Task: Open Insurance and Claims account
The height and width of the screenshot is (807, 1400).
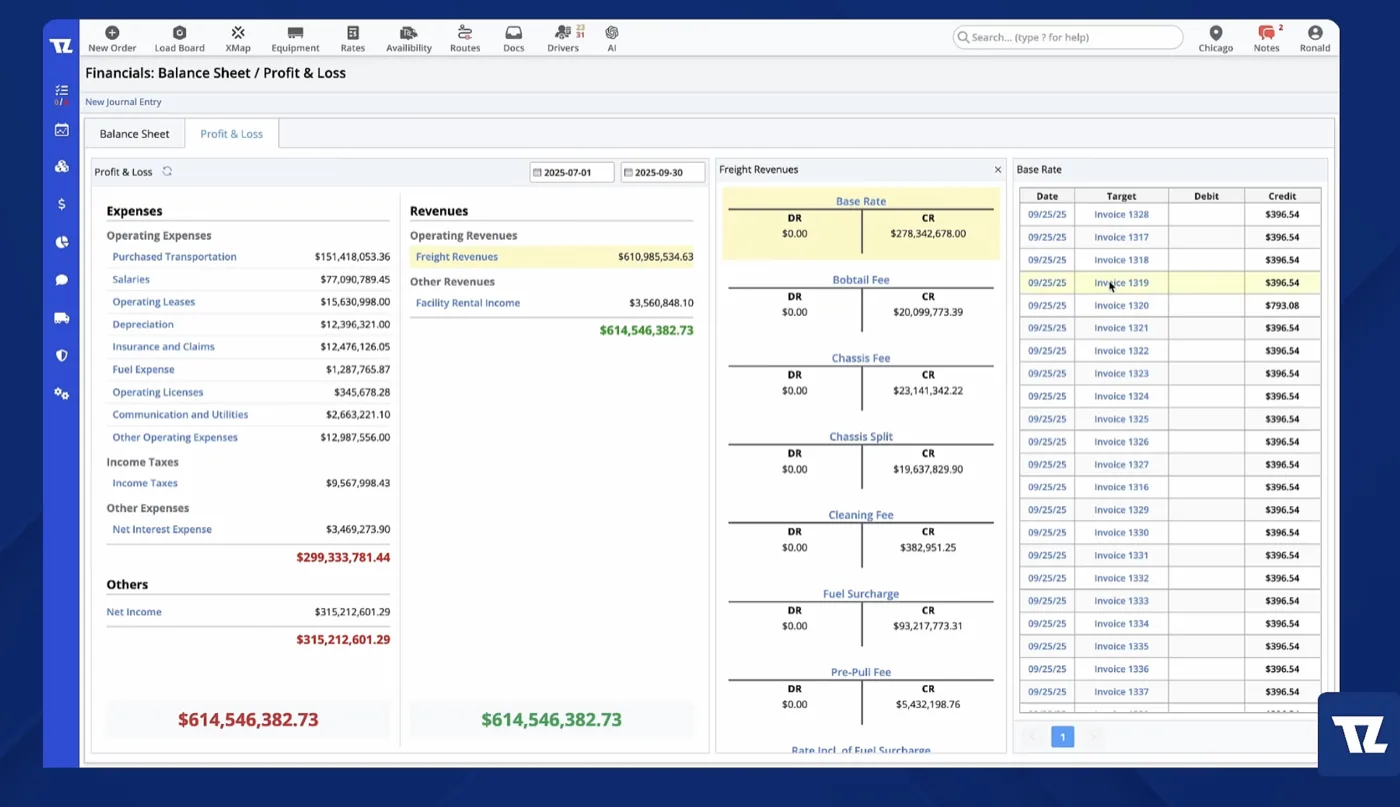Action: click(x=163, y=347)
